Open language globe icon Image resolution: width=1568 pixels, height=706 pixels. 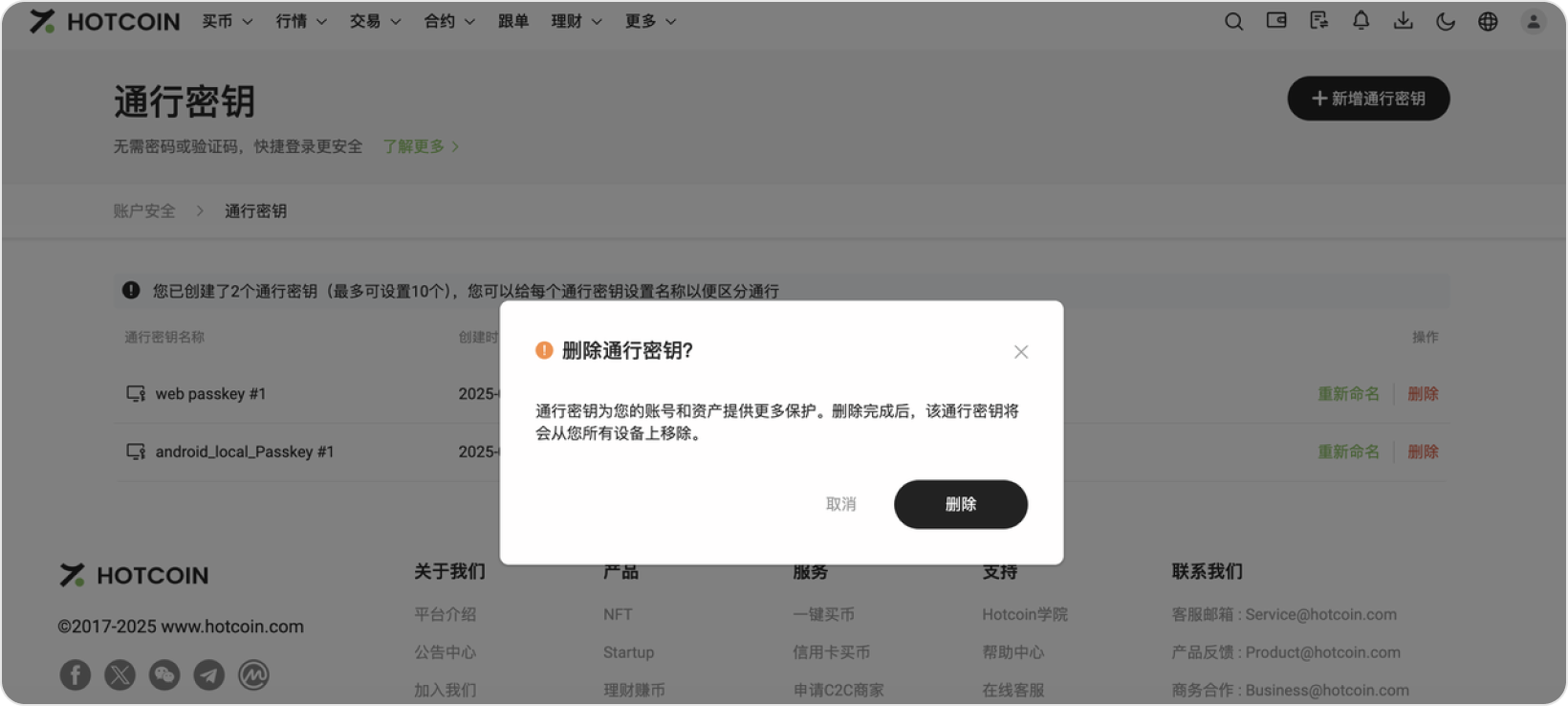[1488, 21]
